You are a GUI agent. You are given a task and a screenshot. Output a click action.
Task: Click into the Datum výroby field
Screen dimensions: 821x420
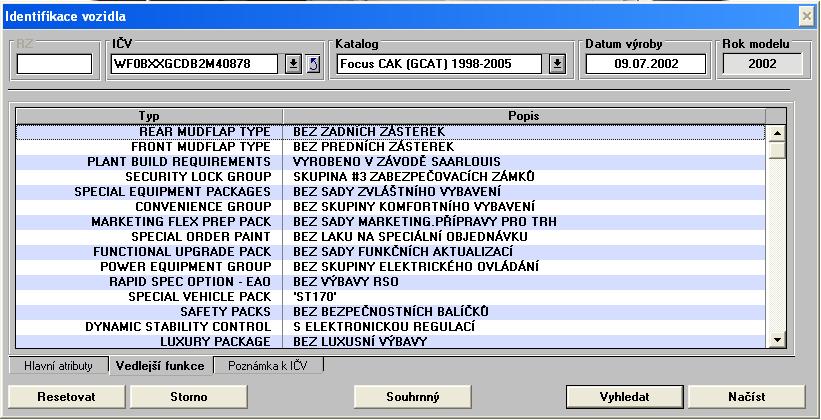[645, 64]
